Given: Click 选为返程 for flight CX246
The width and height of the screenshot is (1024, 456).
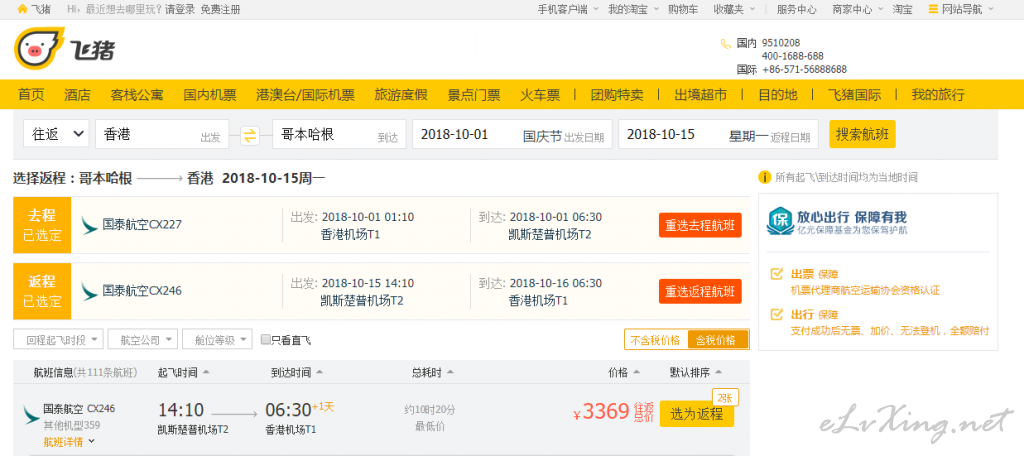Looking at the screenshot, I should tap(697, 414).
